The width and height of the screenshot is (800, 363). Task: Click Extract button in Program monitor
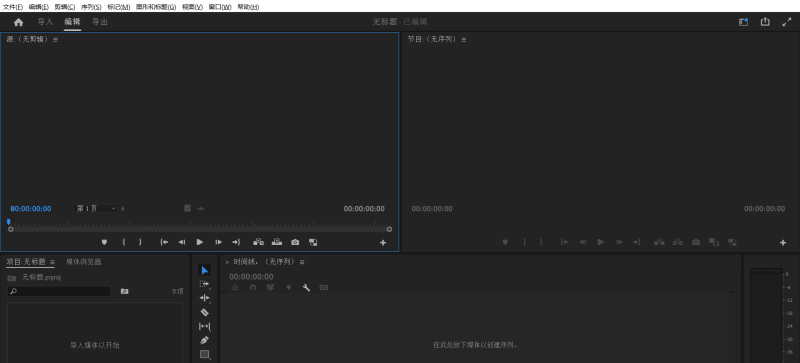[x=678, y=242]
